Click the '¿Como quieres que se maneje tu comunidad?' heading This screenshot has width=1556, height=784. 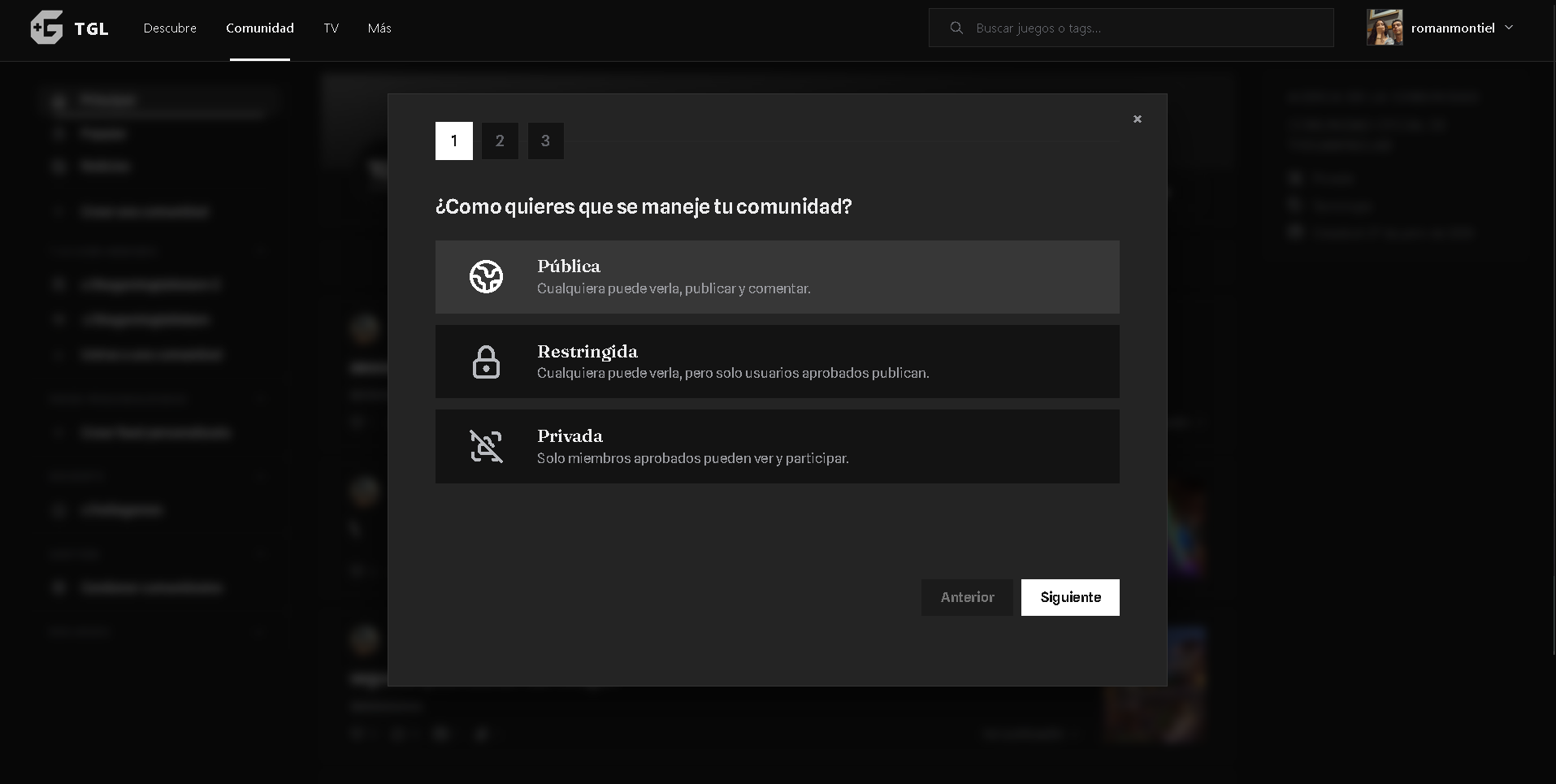pos(644,206)
